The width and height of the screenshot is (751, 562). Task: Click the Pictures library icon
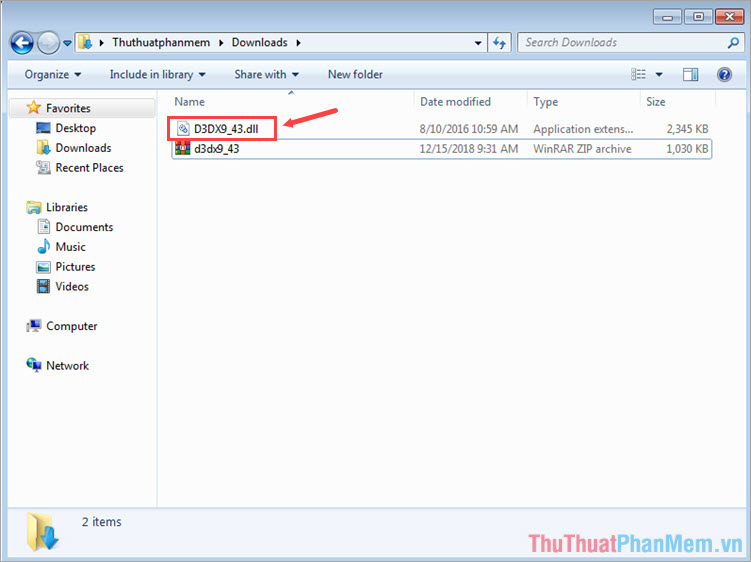[43, 267]
